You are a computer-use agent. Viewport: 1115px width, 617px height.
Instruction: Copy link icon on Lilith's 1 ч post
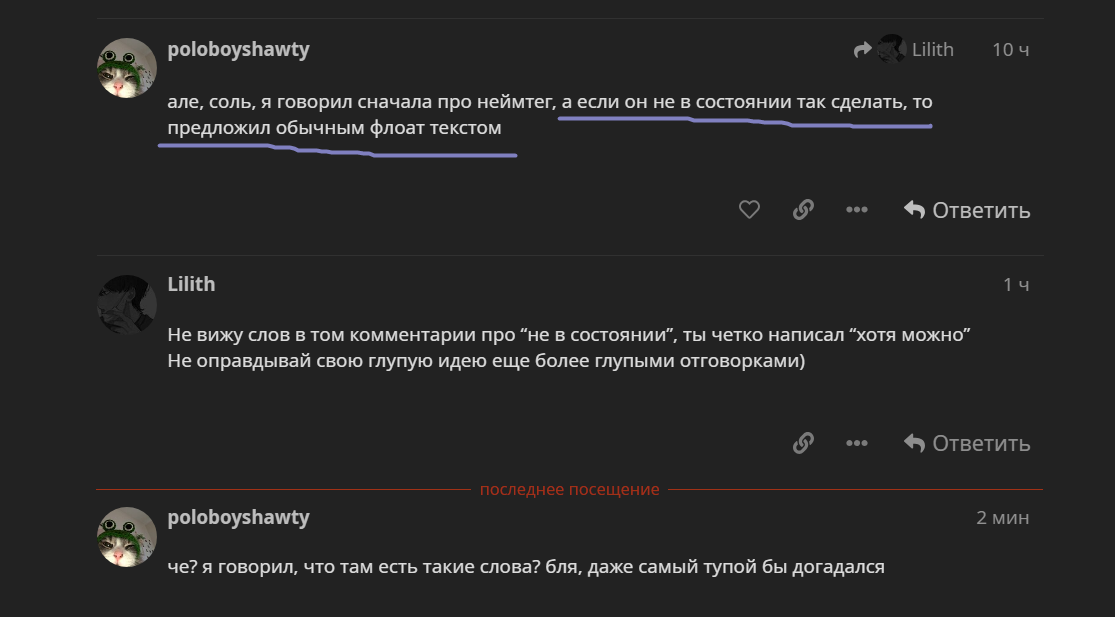tap(803, 443)
